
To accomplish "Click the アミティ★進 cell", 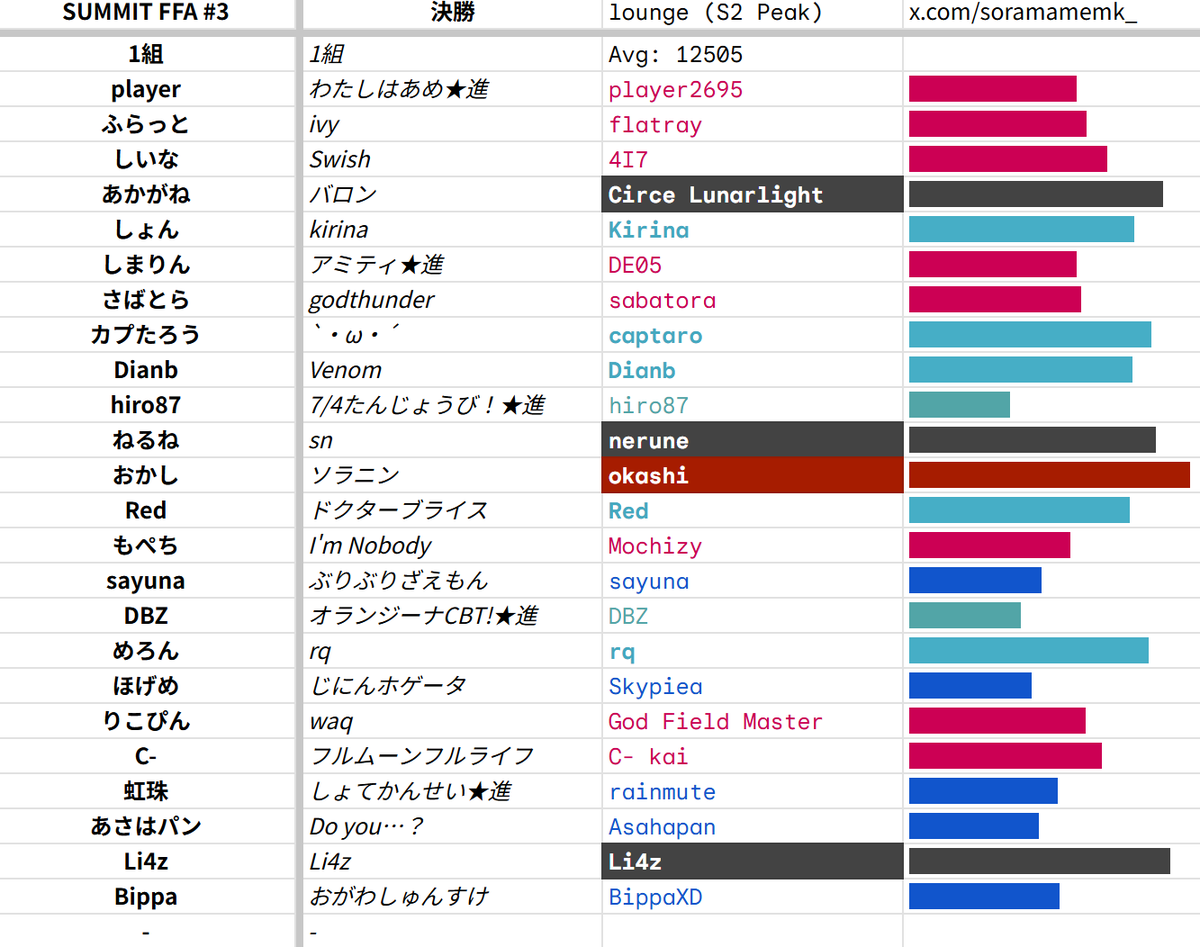I will (x=452, y=264).
